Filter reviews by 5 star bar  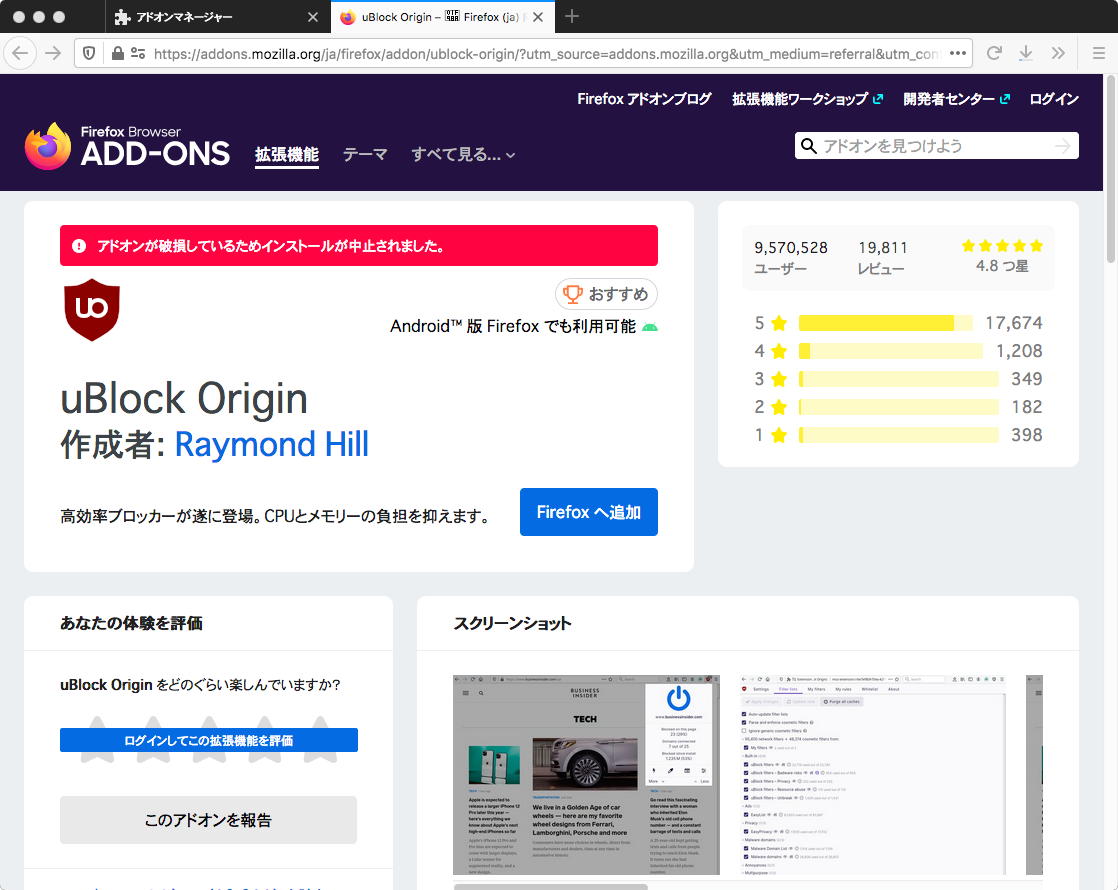(x=885, y=323)
